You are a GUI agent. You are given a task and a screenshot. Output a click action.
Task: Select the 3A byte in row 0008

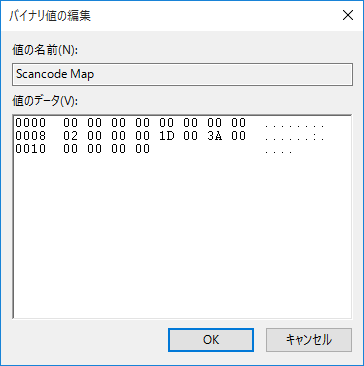[x=214, y=136]
